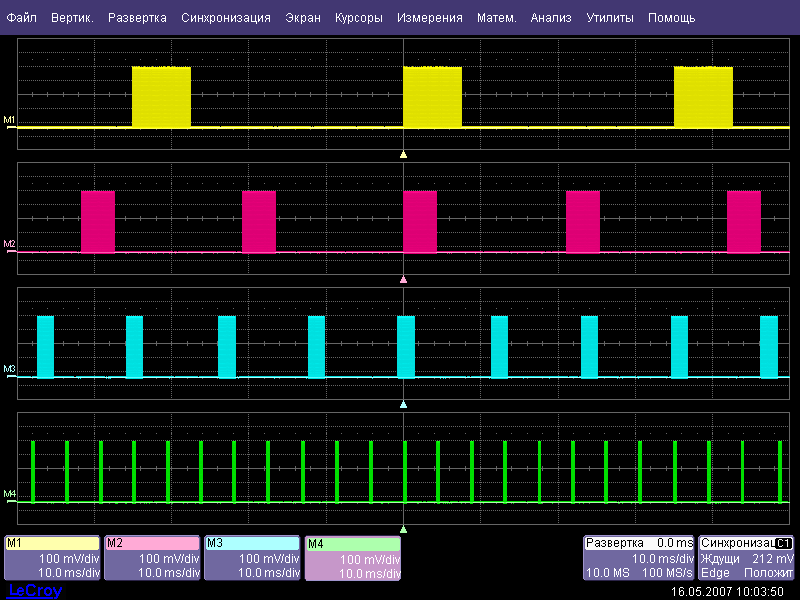Open the M2 trace descriptor box

coord(152,558)
